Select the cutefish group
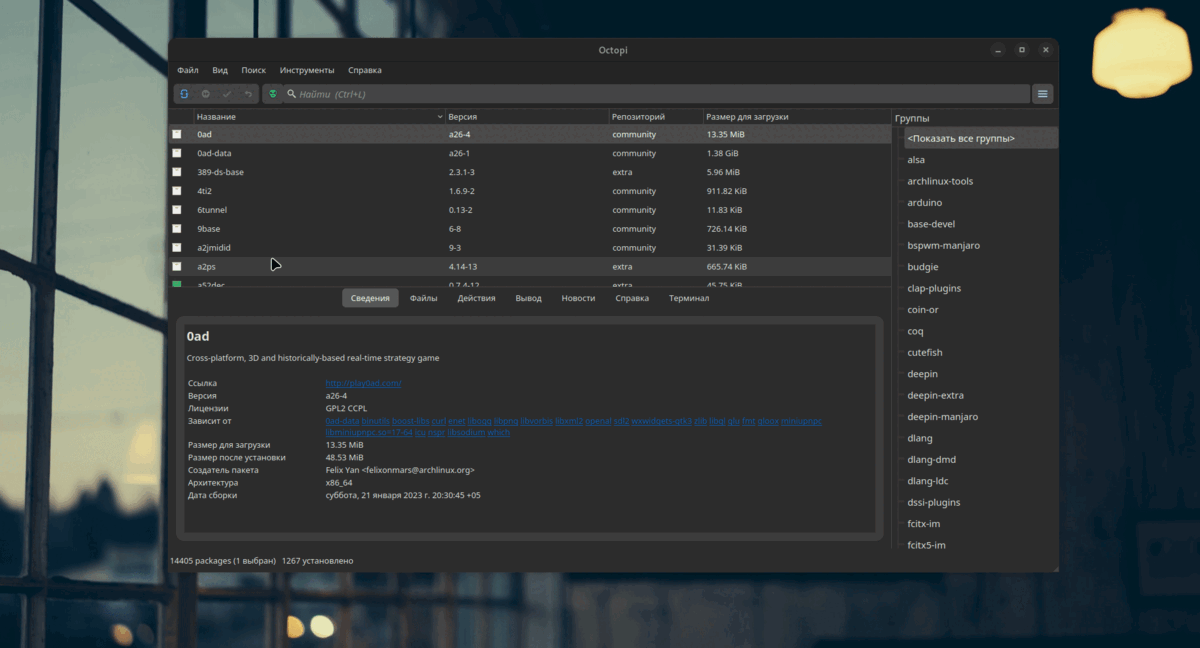This screenshot has height=648, width=1200. (924, 352)
